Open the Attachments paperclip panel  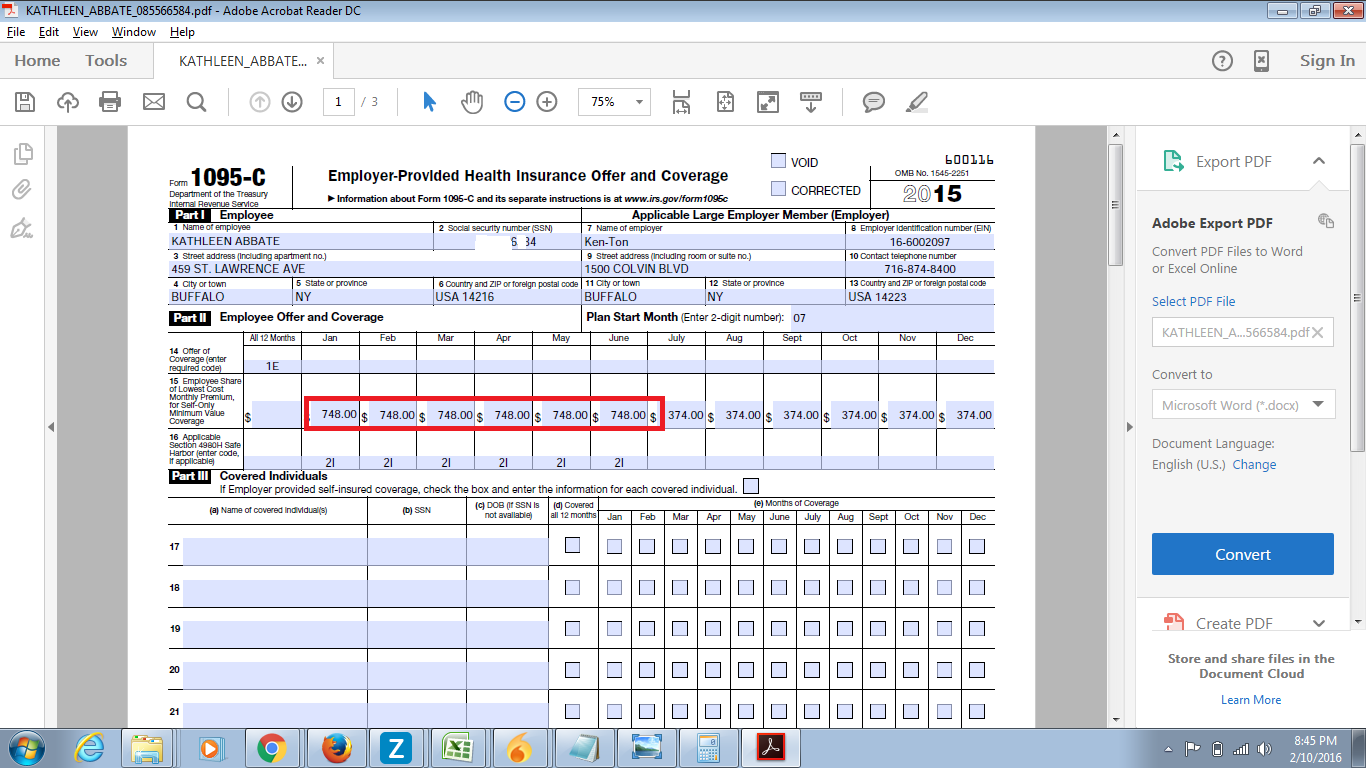(22, 190)
